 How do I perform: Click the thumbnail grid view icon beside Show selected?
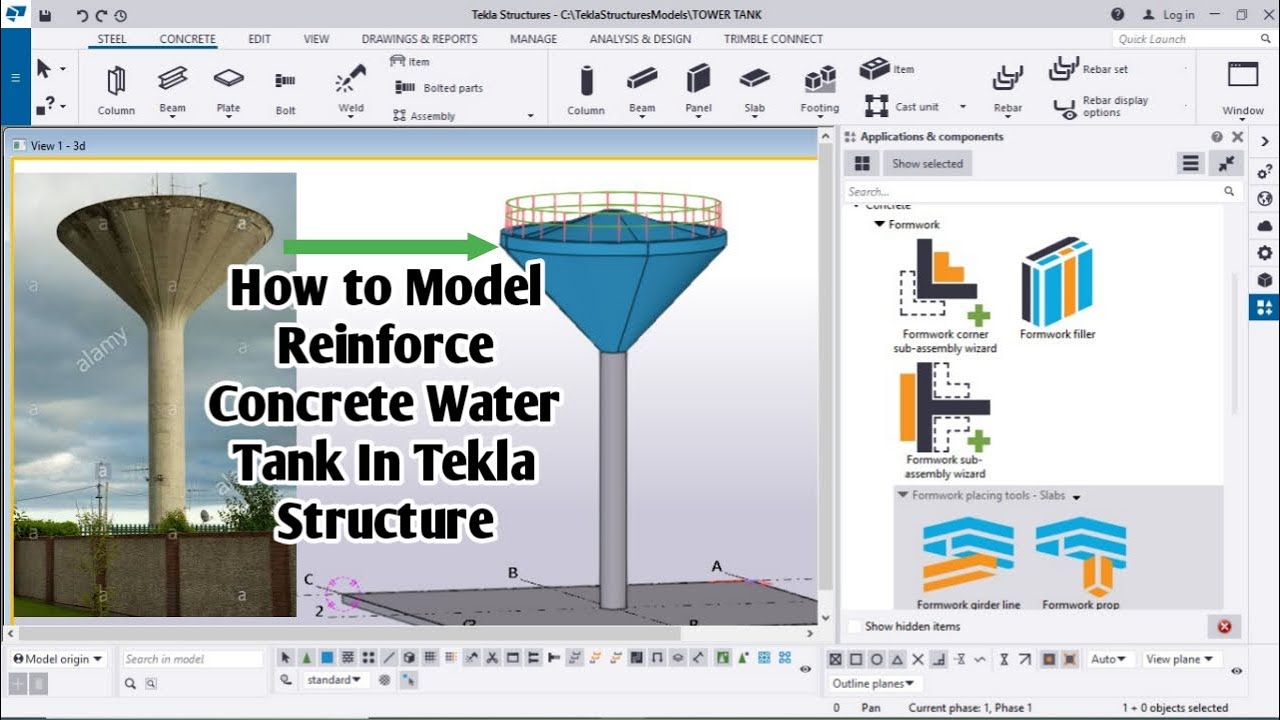[x=862, y=163]
